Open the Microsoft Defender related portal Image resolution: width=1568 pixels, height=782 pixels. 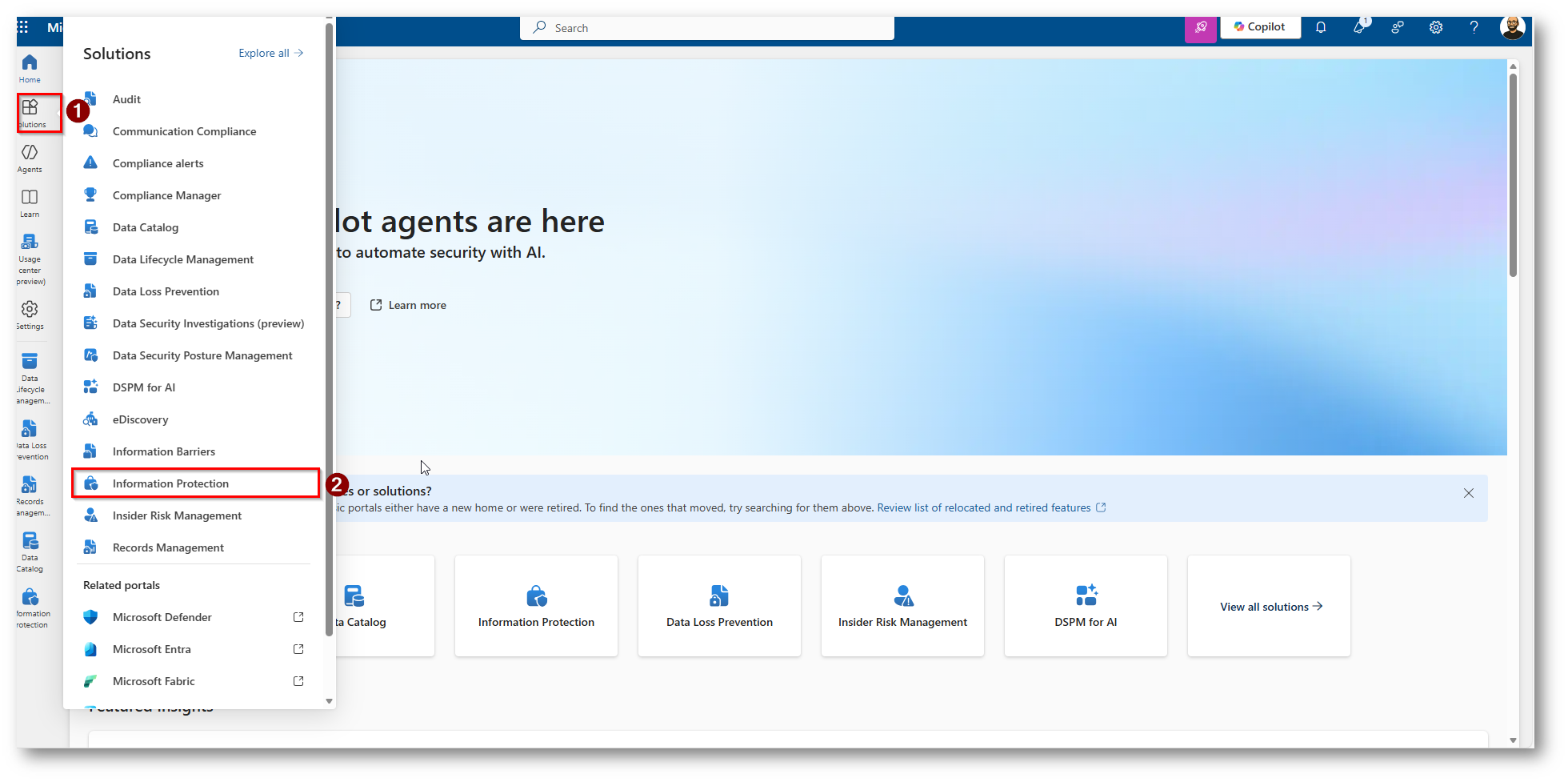(x=194, y=617)
